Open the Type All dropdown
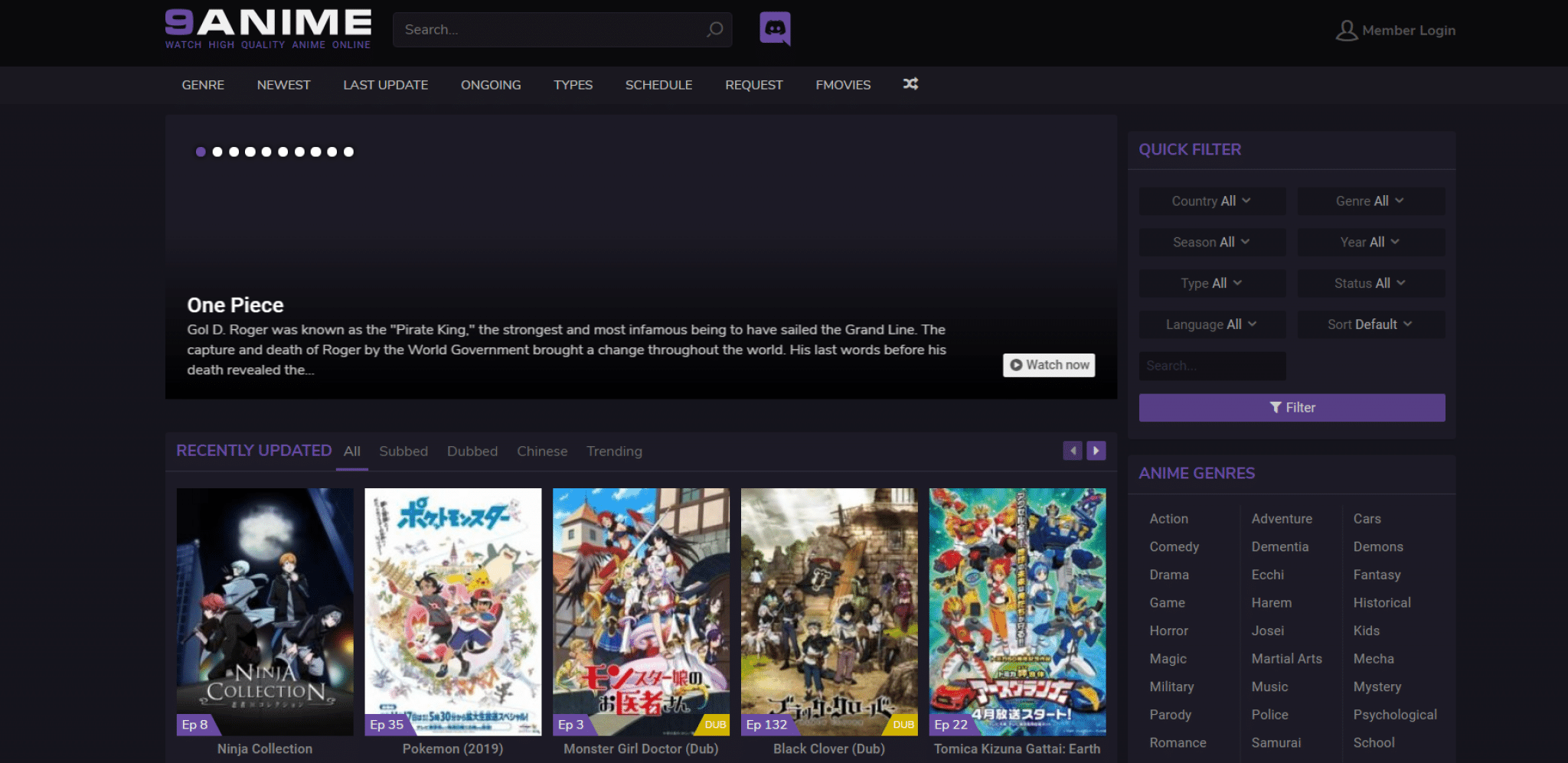This screenshot has width=1568, height=763. coord(1212,283)
